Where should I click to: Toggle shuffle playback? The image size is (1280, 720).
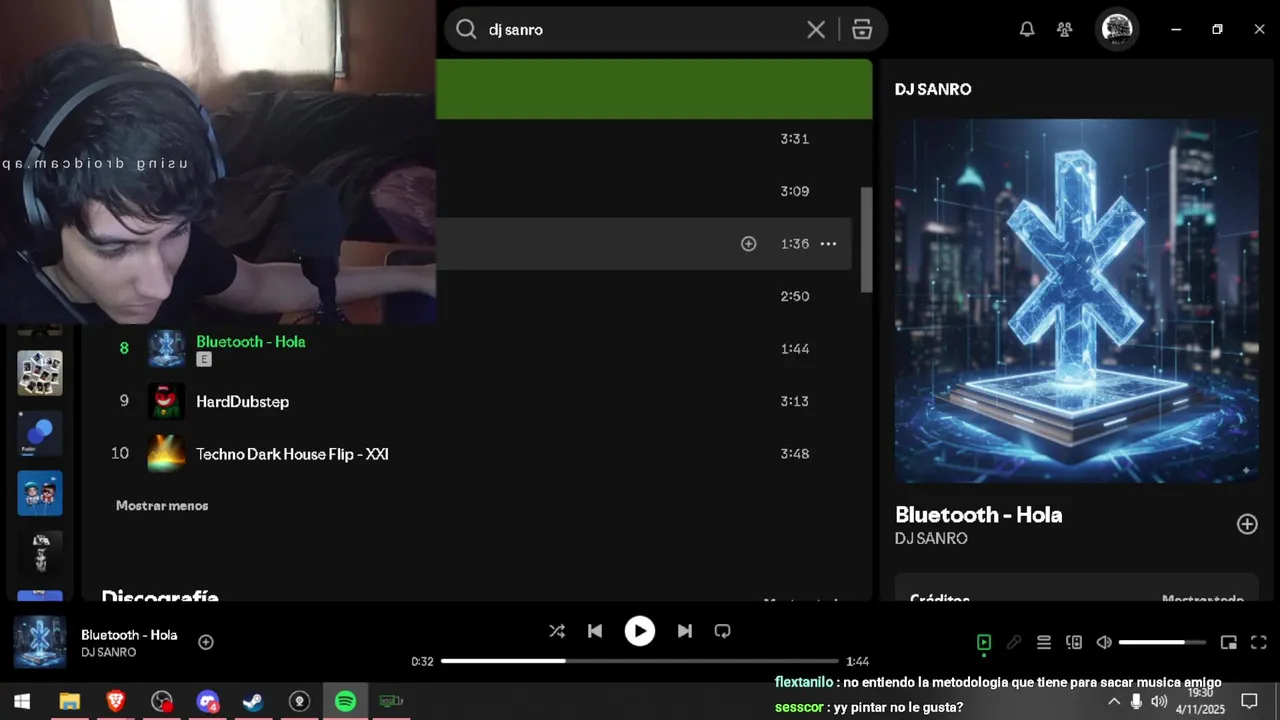tap(557, 631)
